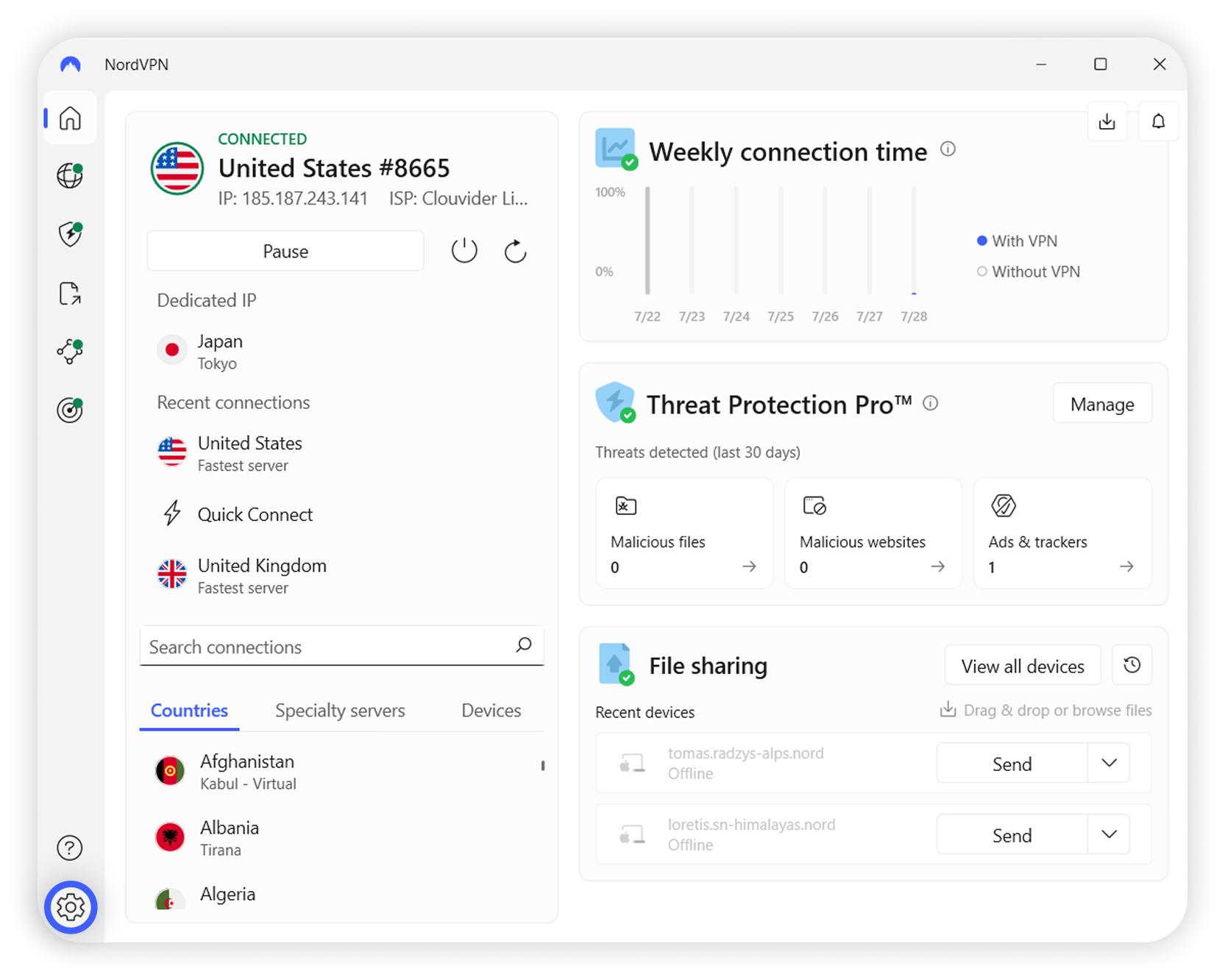Screen dimensions: 1225x980
Task: Click the With VPN legend item
Action: pos(1017,241)
